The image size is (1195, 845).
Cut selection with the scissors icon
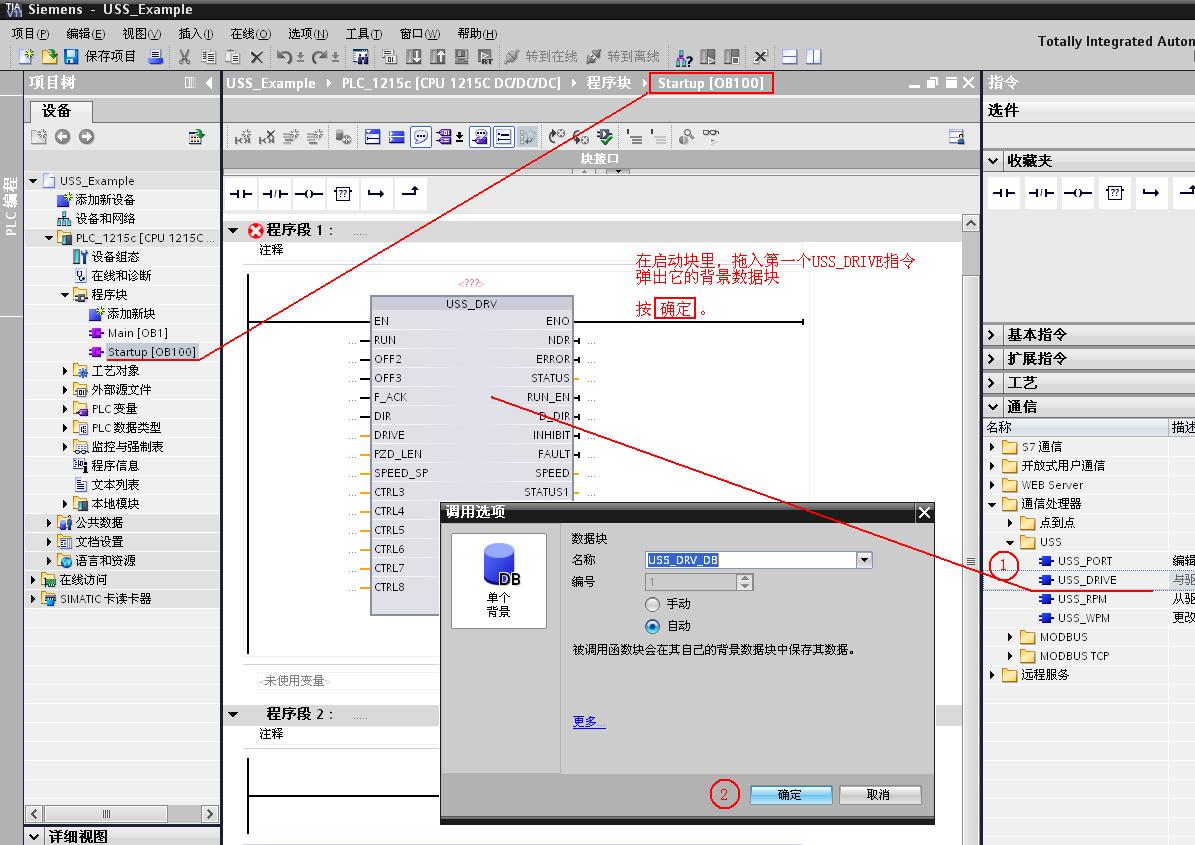click(184, 56)
